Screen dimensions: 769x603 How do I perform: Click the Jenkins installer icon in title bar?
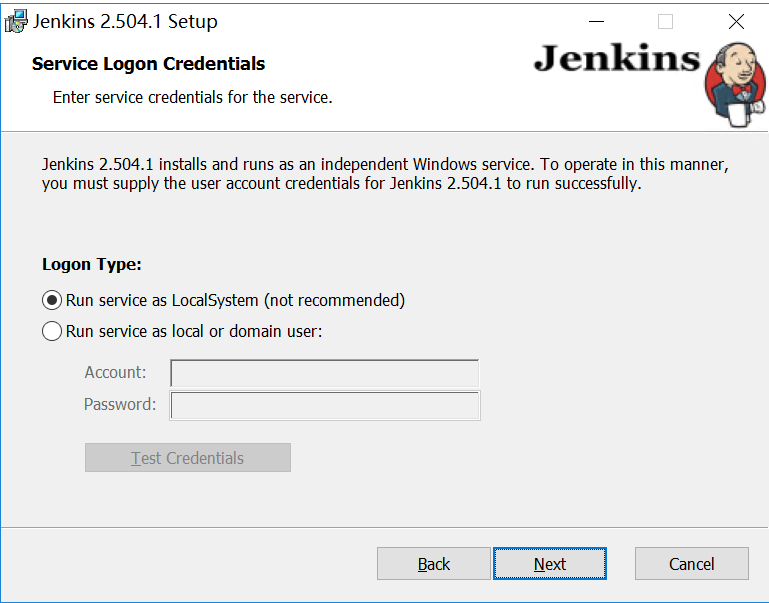pyautogui.click(x=15, y=21)
